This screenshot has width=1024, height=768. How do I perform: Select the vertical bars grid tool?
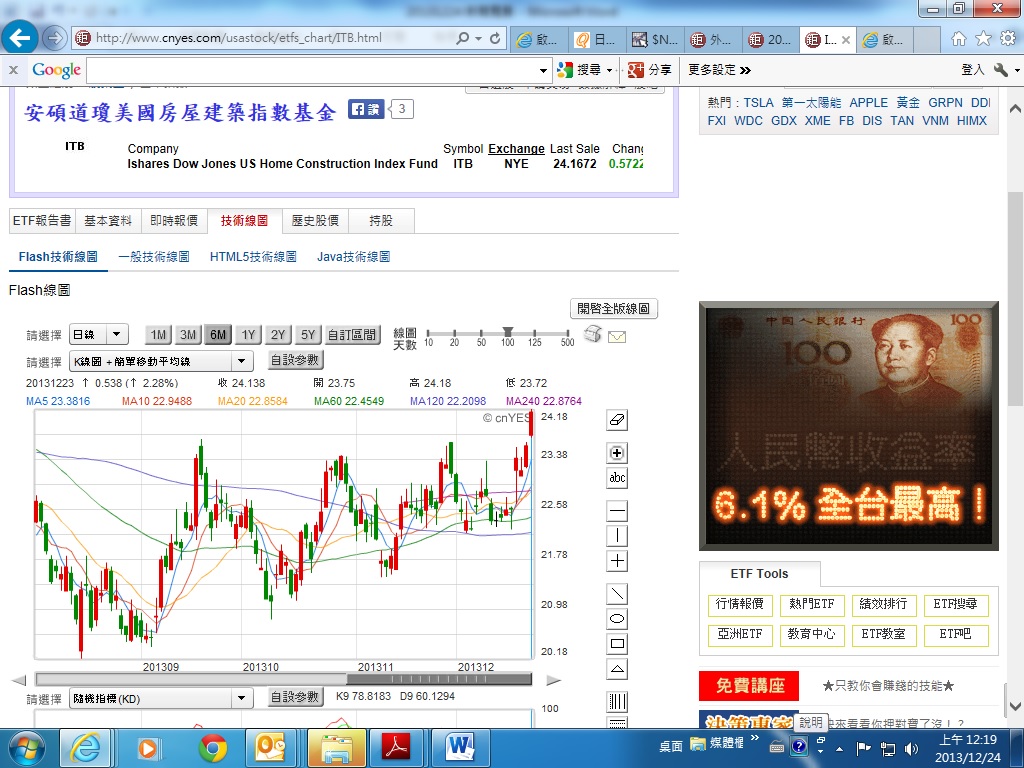(617, 702)
